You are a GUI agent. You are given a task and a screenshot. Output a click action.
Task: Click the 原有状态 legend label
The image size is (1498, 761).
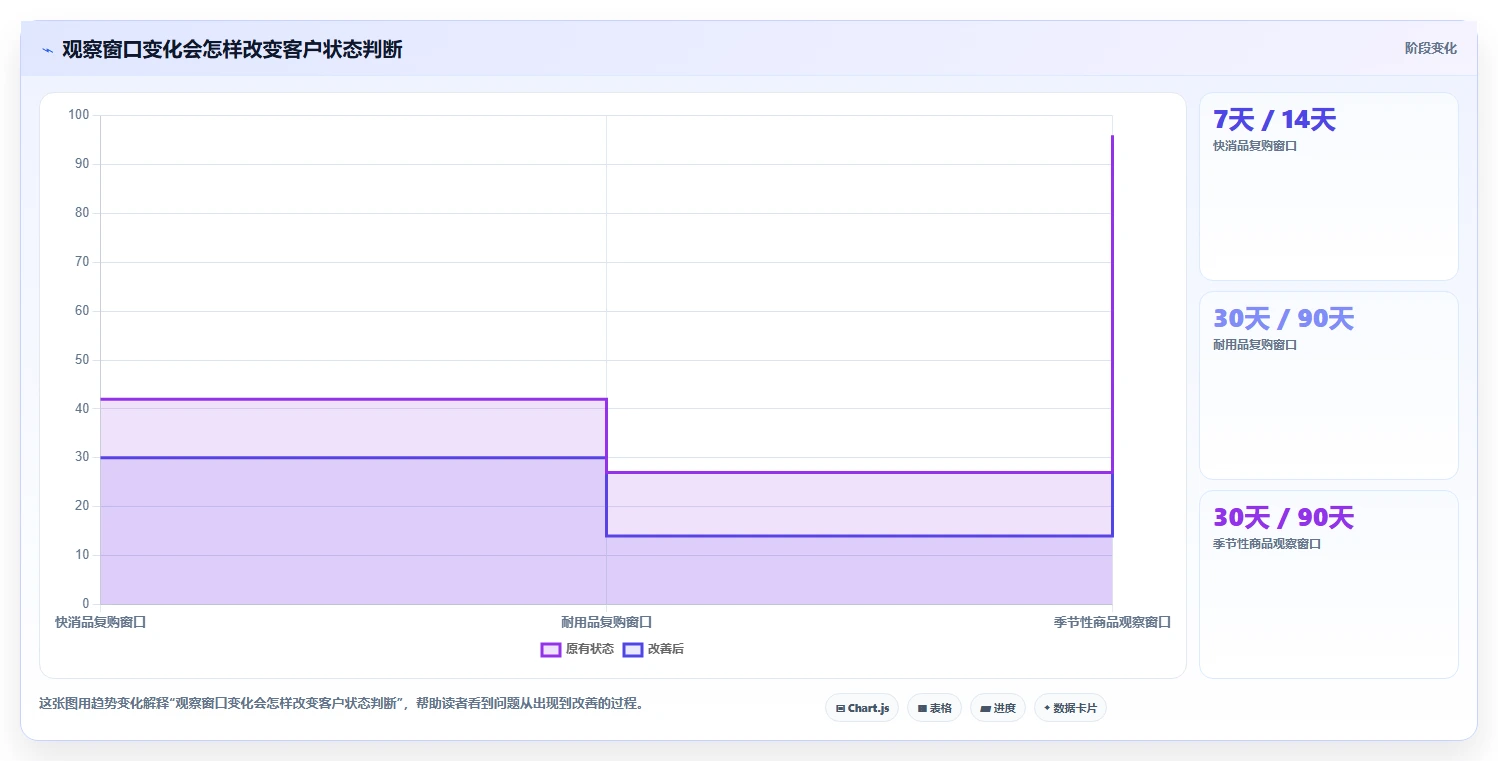coord(590,649)
